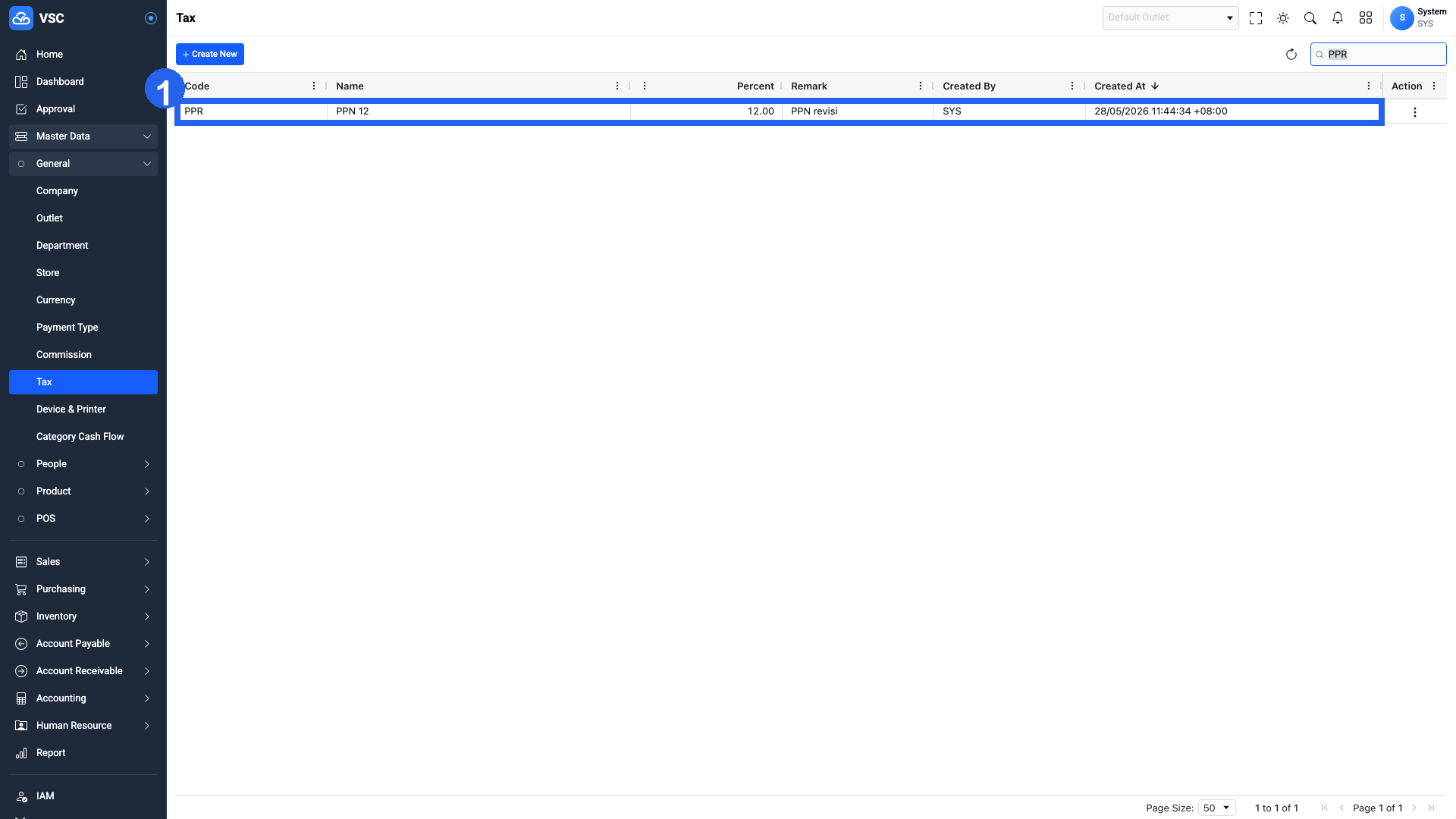Open Commission menu item
This screenshot has height=819, width=1456.
[x=83, y=355]
